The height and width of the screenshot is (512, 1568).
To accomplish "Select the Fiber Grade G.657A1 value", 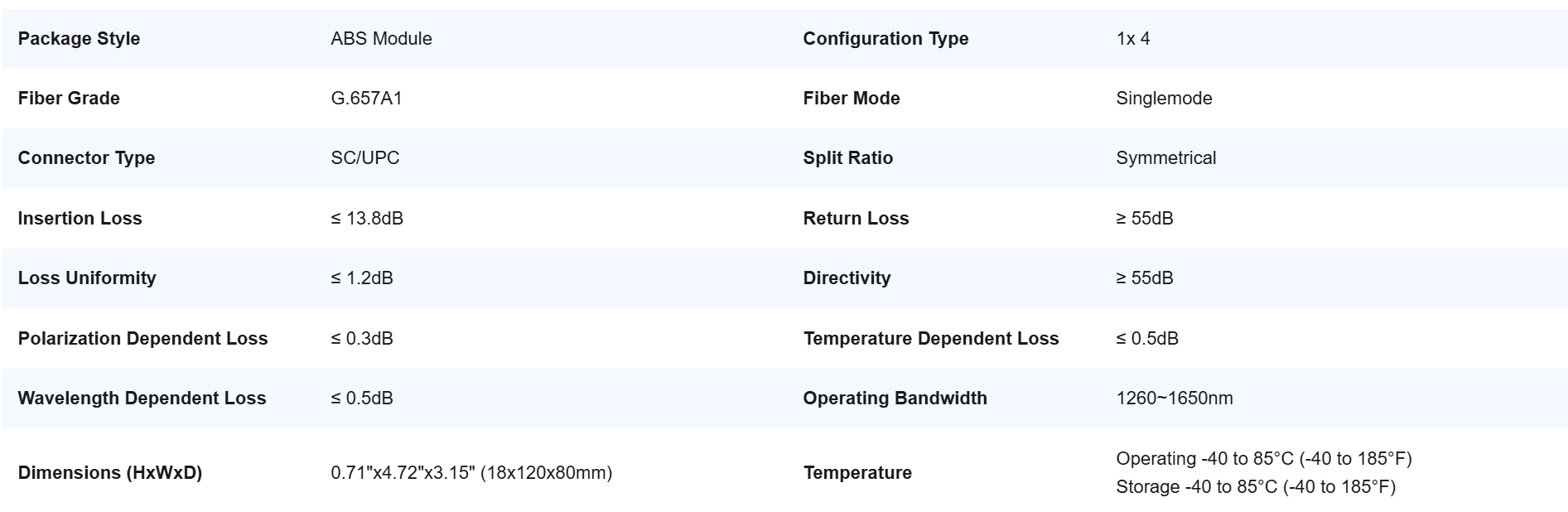I will coord(366,99).
